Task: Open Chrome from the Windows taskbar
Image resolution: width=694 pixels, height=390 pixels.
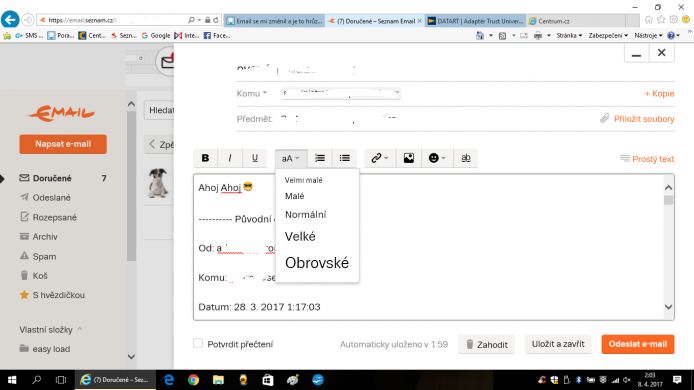Action: pyautogui.click(x=193, y=380)
